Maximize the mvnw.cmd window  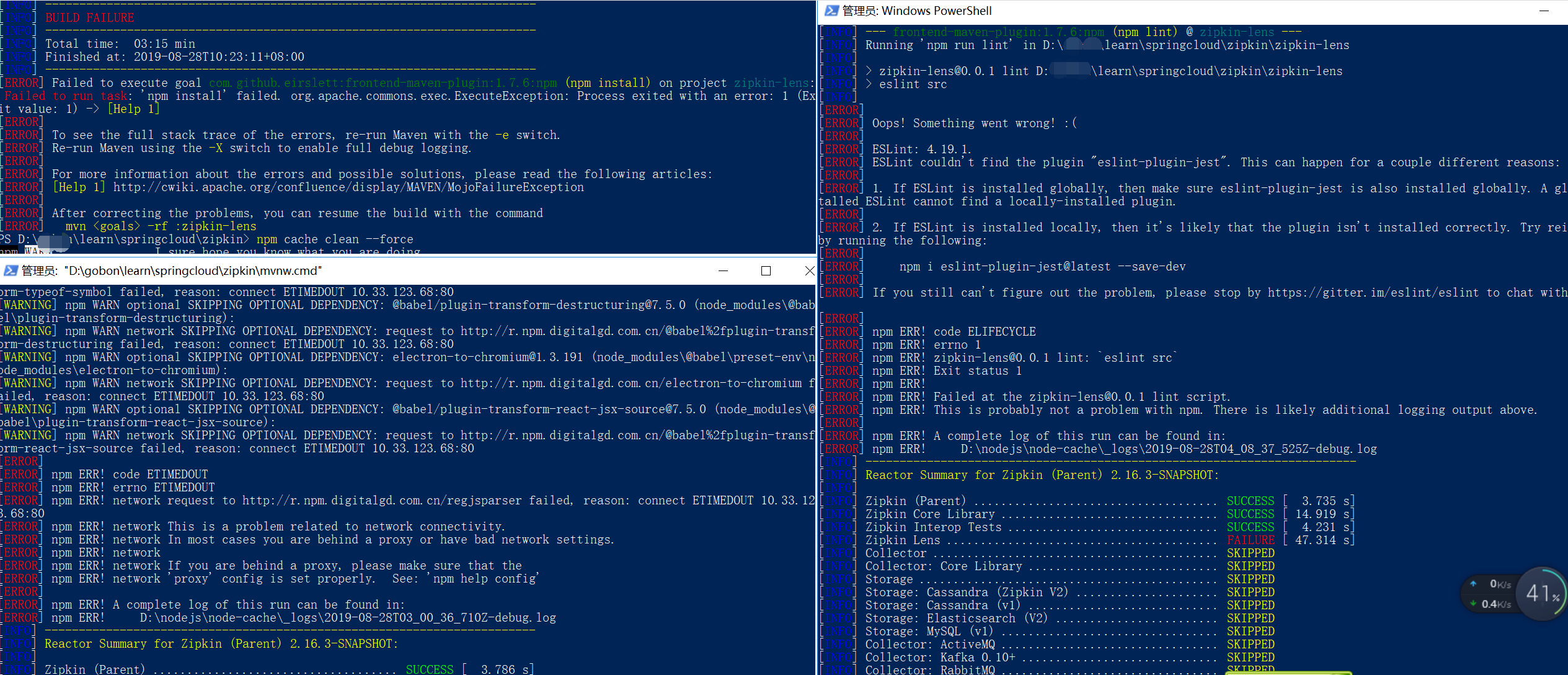pyautogui.click(x=766, y=271)
